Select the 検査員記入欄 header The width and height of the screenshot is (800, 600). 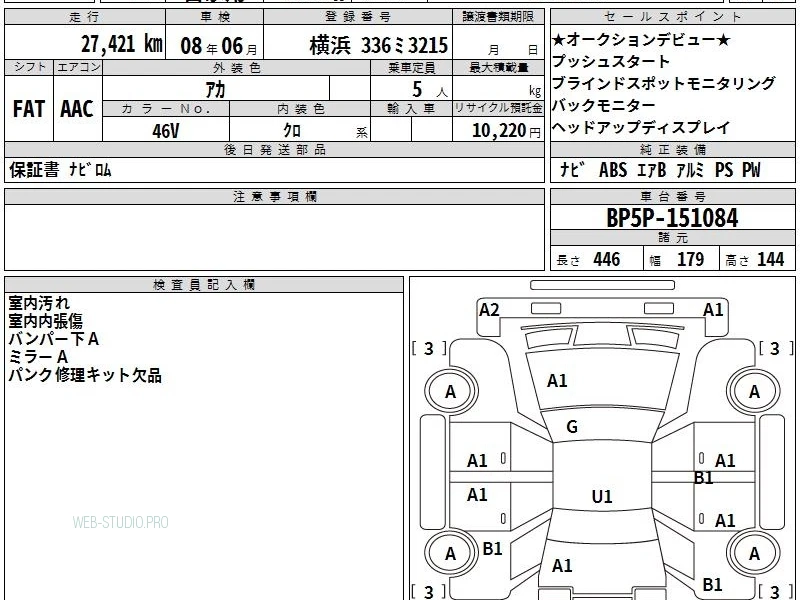tap(204, 285)
